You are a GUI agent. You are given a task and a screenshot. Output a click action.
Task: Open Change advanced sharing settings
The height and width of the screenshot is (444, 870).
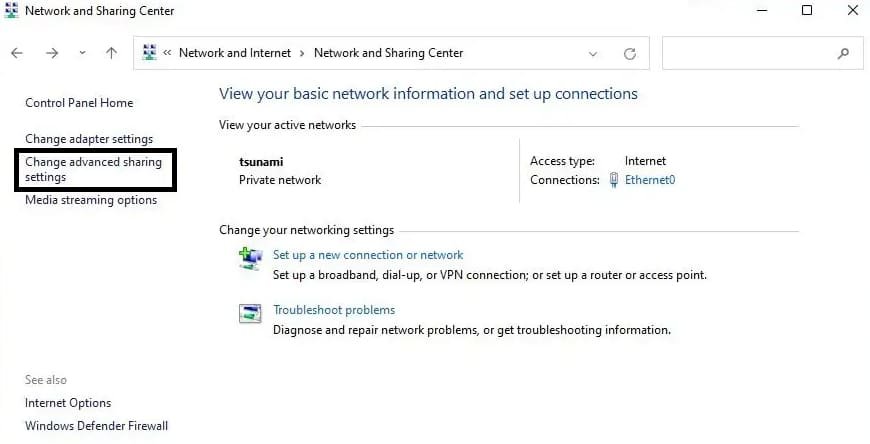(93, 169)
